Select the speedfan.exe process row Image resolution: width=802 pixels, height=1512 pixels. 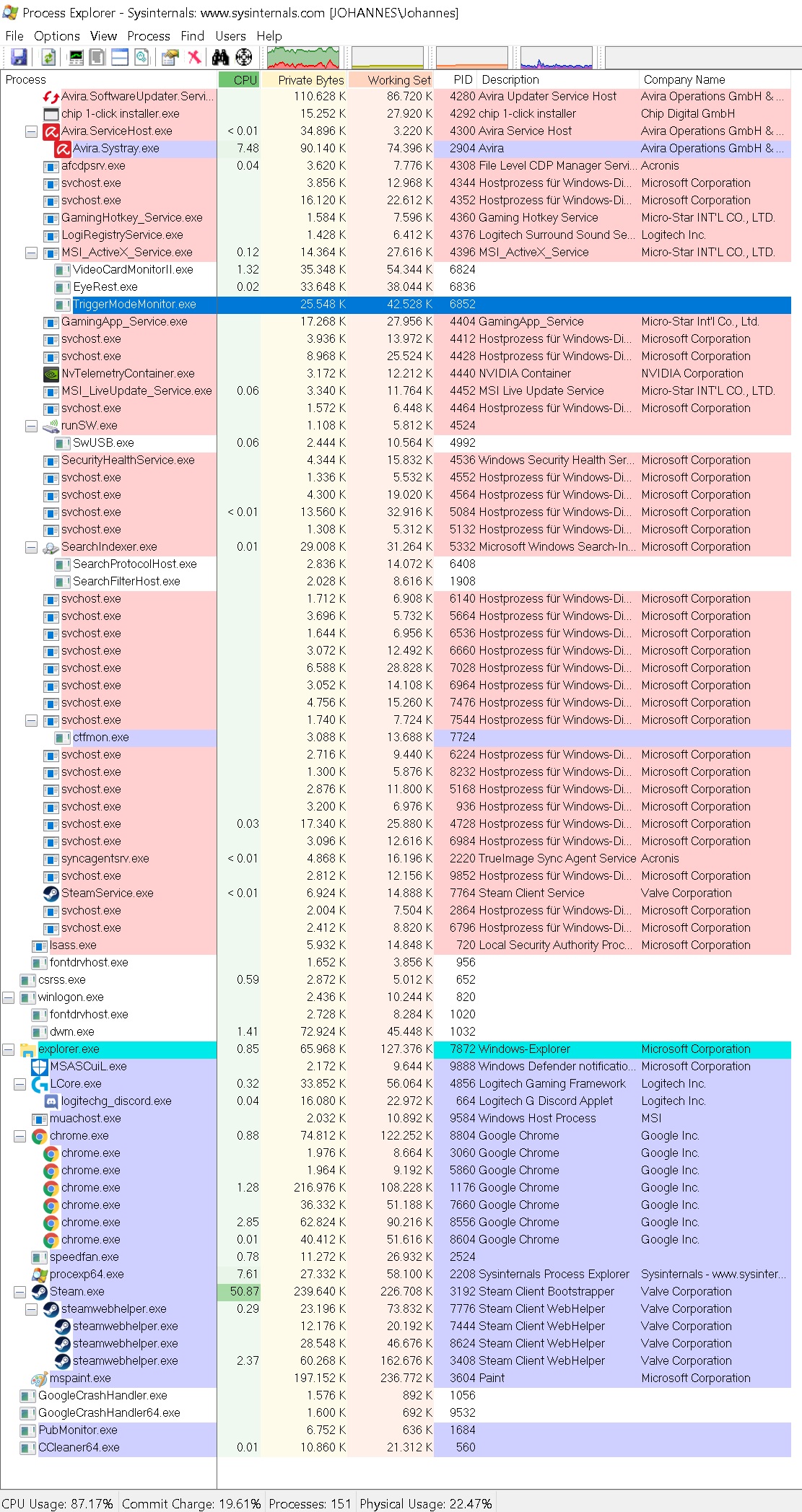point(396,1257)
